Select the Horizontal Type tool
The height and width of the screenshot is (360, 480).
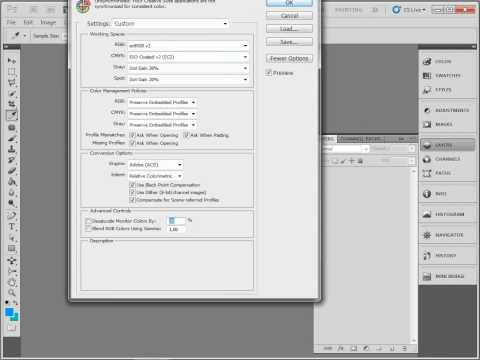(x=12, y=227)
